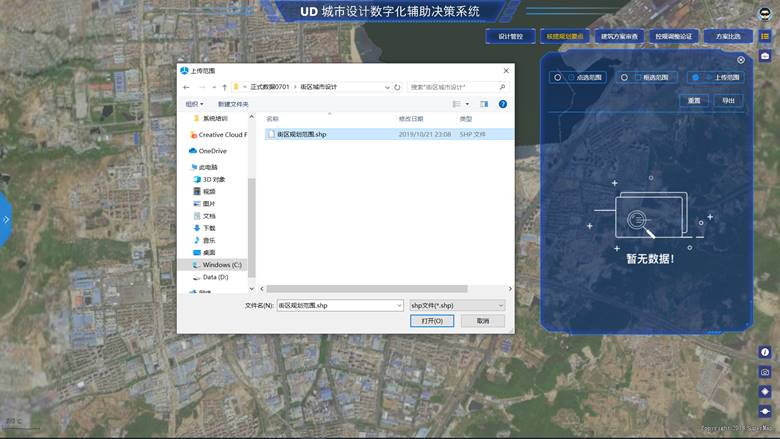Open the dialog help icon
780x439 pixels.
click(x=502, y=104)
